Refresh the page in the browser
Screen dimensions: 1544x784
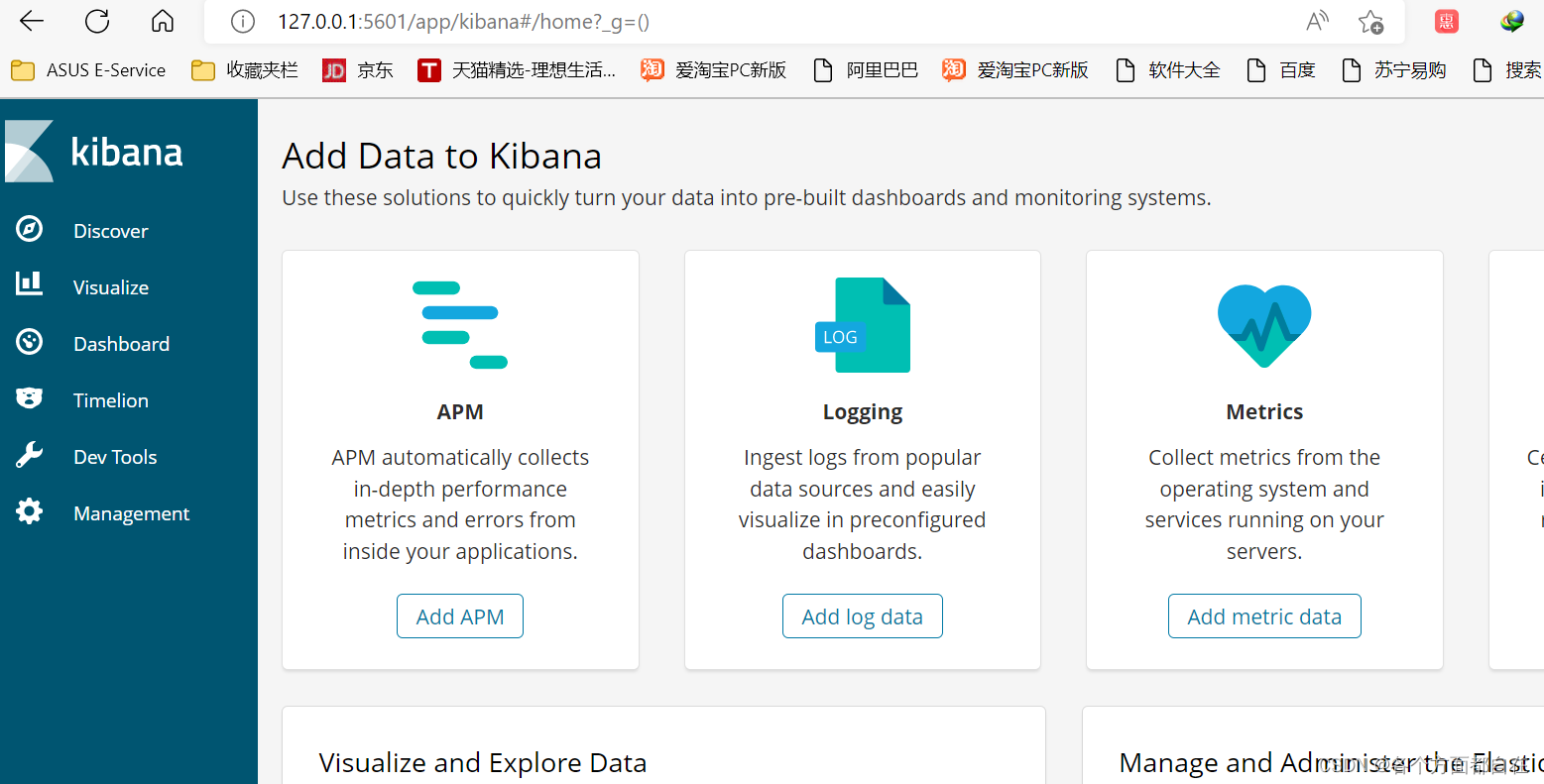pyautogui.click(x=97, y=22)
